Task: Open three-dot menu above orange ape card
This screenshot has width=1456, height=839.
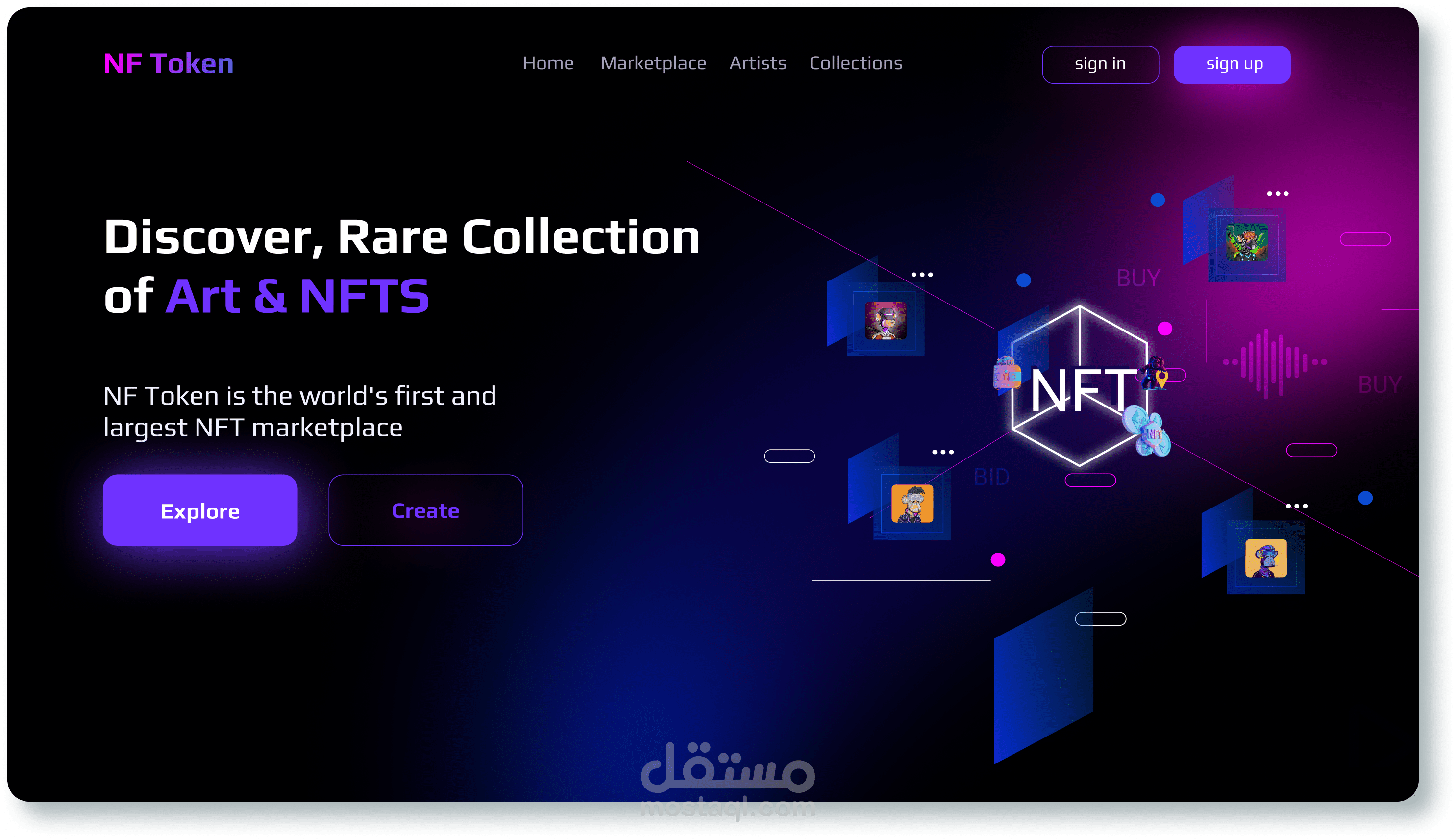Action: tap(942, 452)
